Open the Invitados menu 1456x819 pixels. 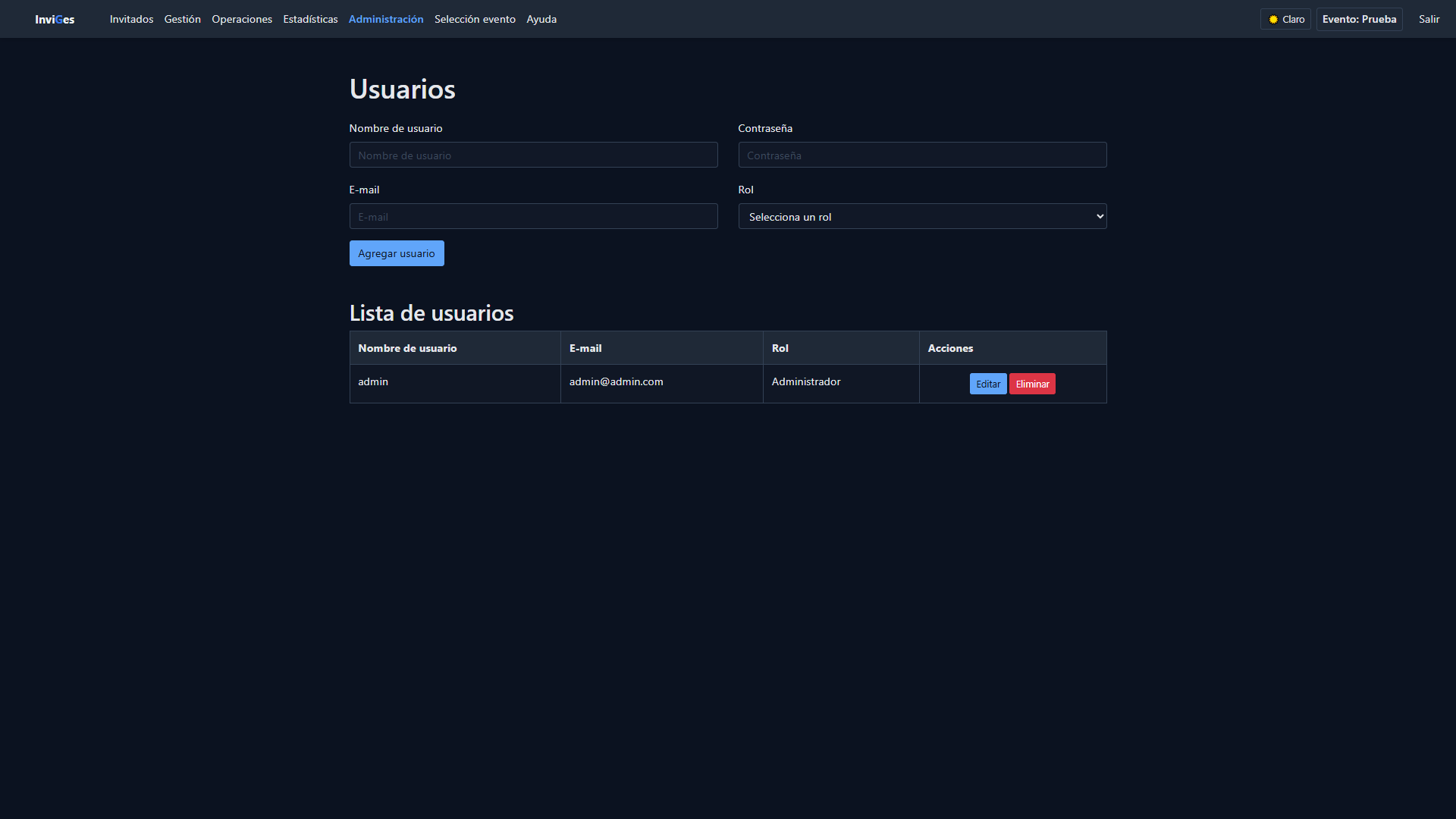tap(131, 19)
